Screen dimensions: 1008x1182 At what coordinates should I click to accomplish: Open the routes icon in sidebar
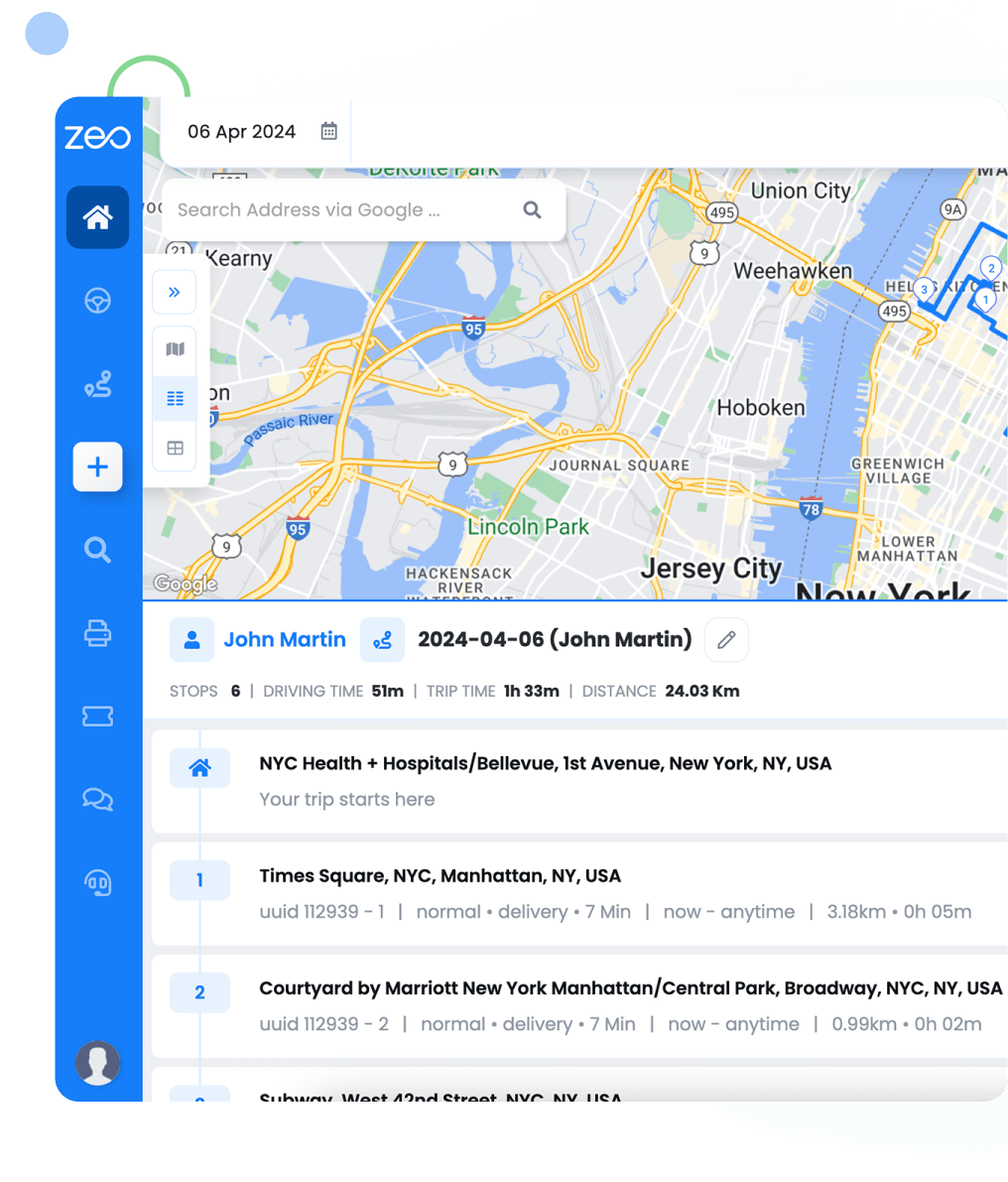pos(97,384)
